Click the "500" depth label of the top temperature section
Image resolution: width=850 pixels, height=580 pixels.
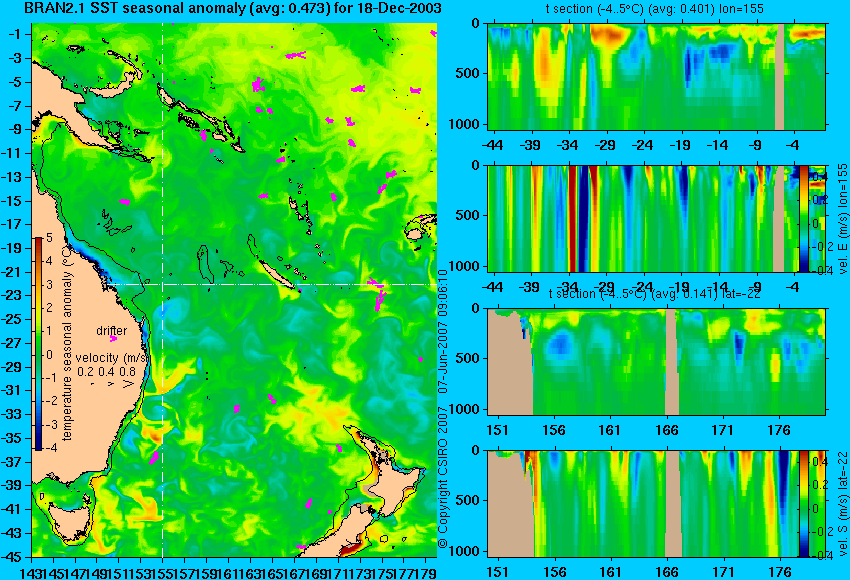[x=467, y=73]
